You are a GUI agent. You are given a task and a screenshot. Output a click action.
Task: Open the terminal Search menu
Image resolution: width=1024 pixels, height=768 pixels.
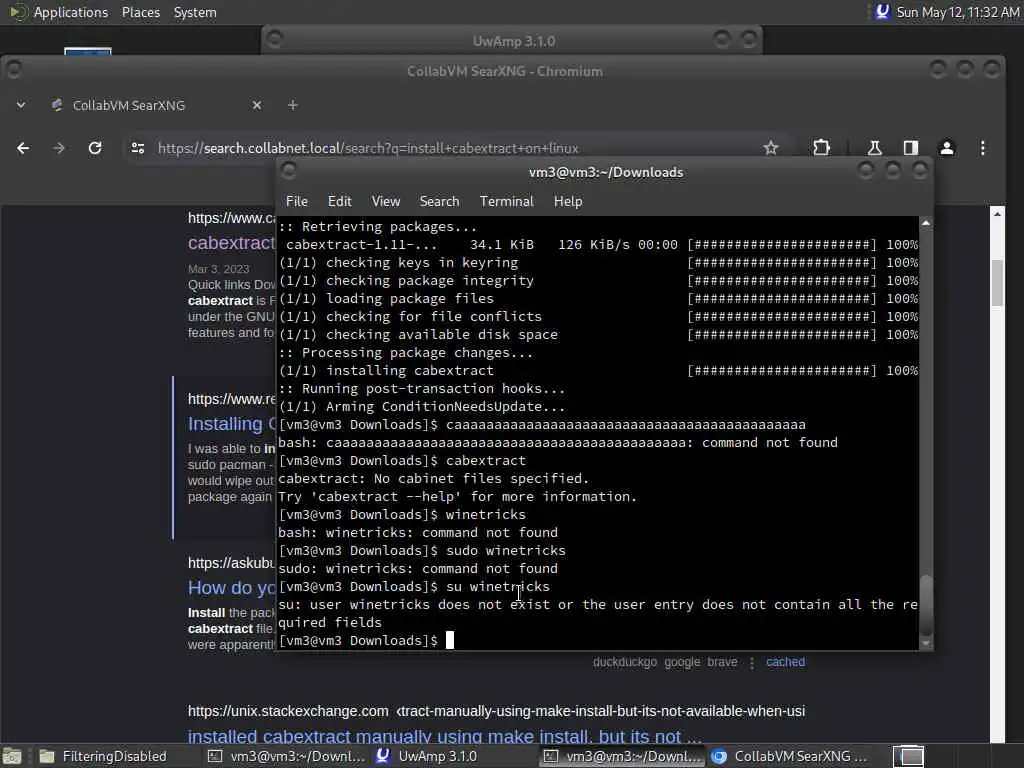click(x=440, y=201)
